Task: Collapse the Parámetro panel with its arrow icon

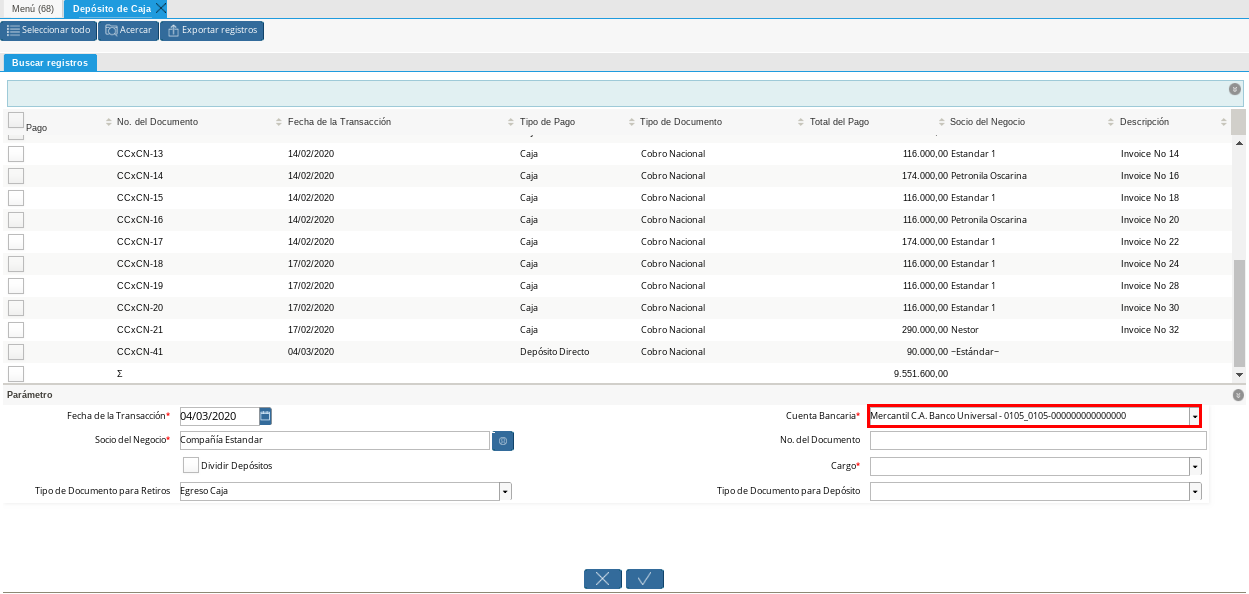Action: (1238, 395)
